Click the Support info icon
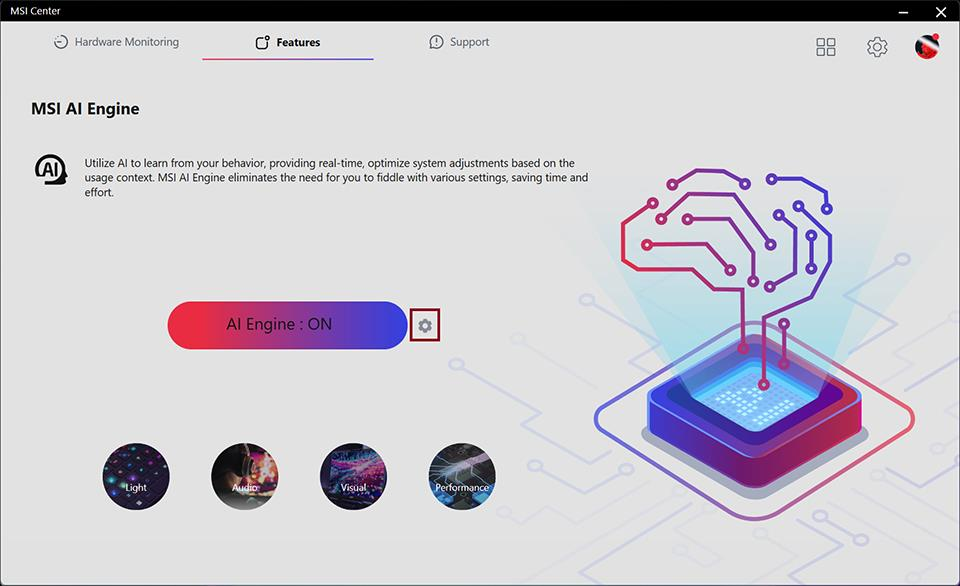This screenshot has height=586, width=960. [435, 41]
